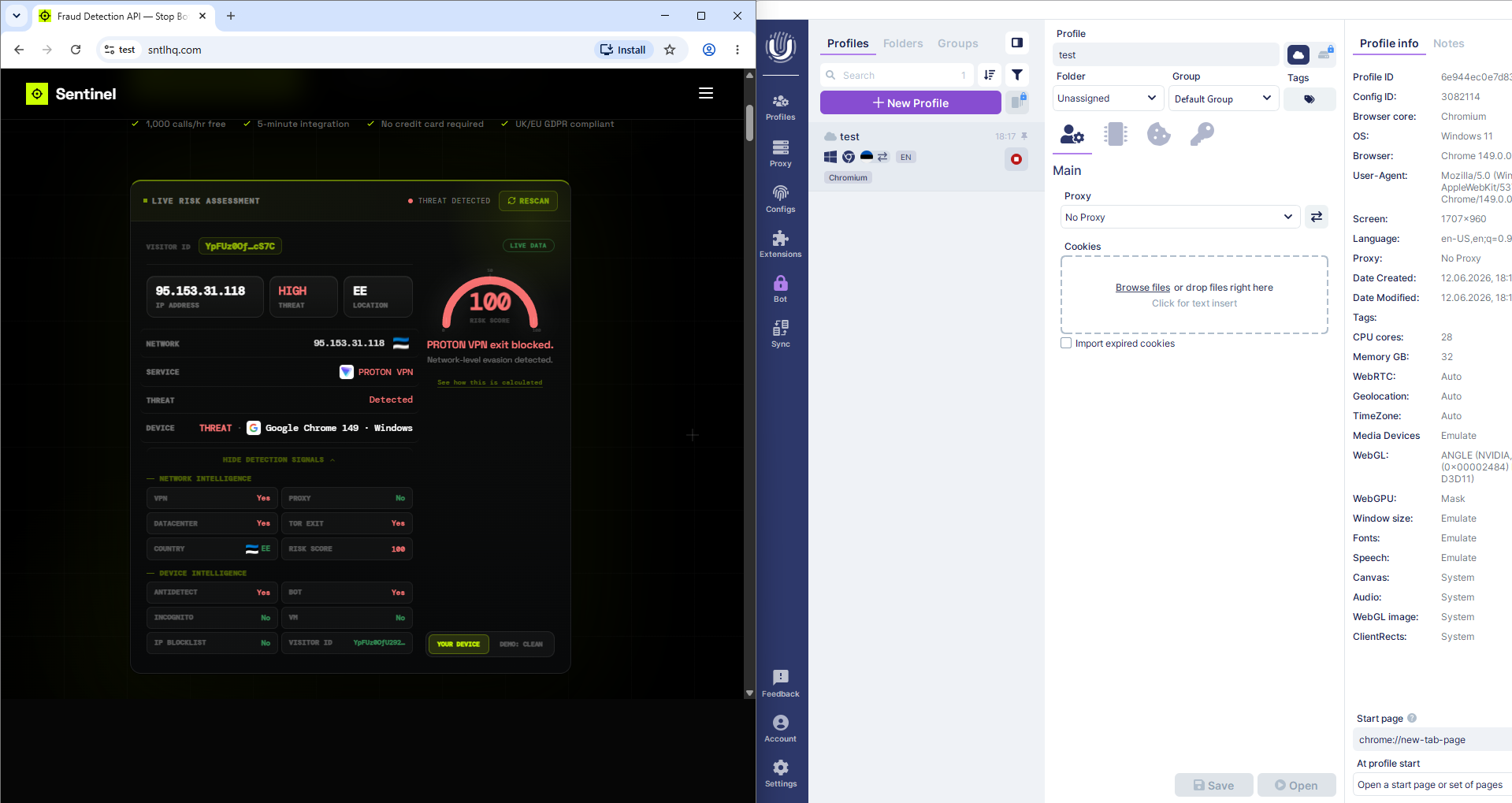The image size is (1512, 803).
Task: Click the profile Search field
Action: [897, 75]
